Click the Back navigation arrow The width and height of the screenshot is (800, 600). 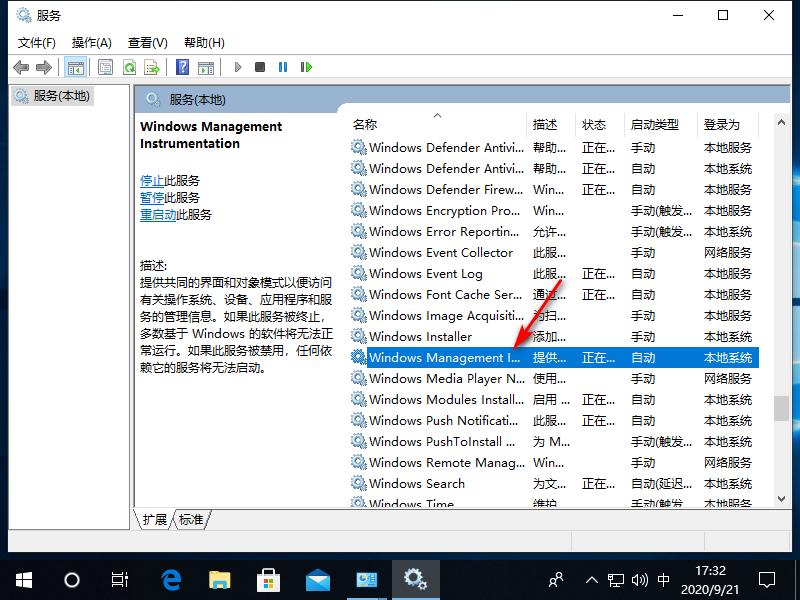(22, 66)
